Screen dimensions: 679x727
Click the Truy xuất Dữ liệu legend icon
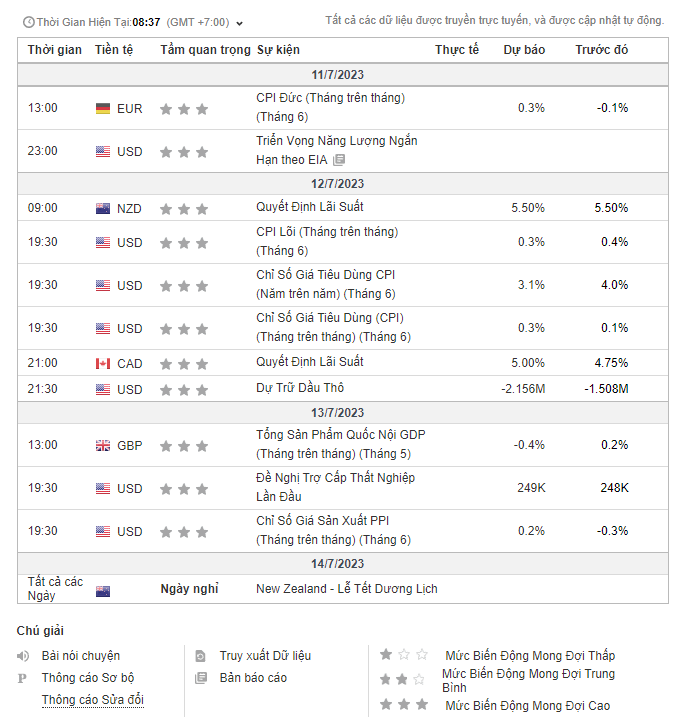(x=200, y=656)
